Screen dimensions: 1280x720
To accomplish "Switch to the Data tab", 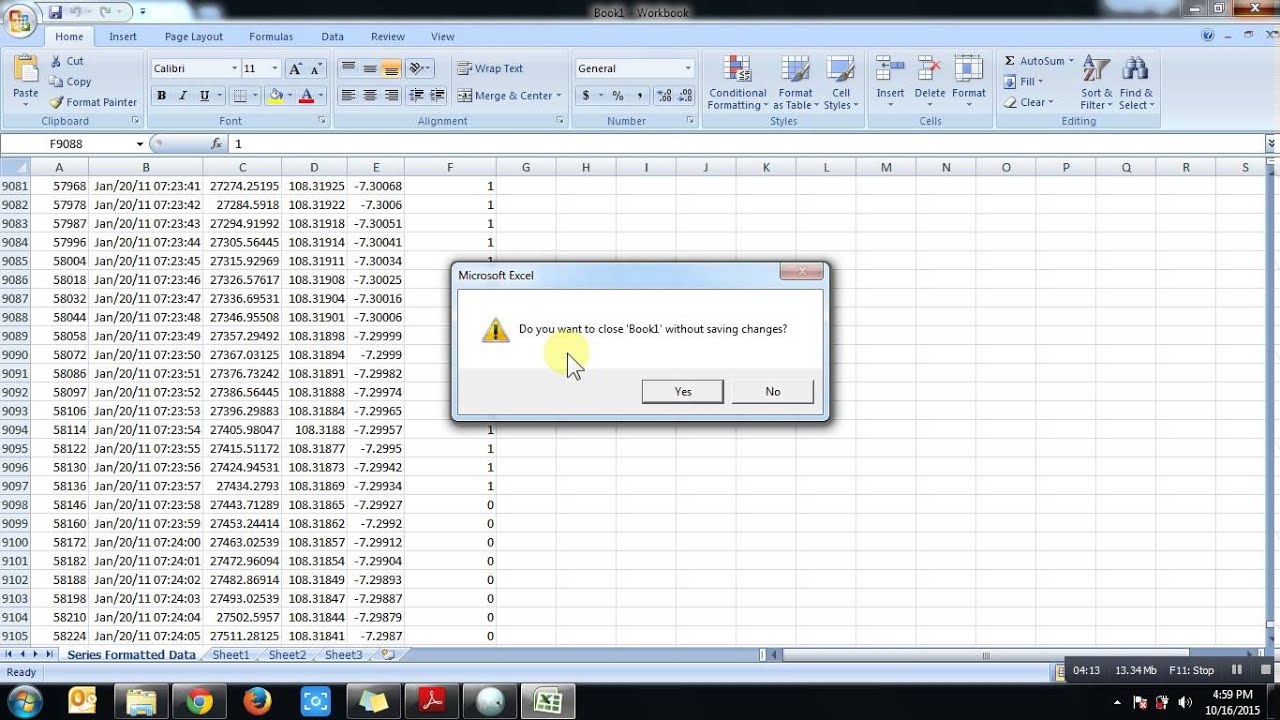I will pos(333,37).
